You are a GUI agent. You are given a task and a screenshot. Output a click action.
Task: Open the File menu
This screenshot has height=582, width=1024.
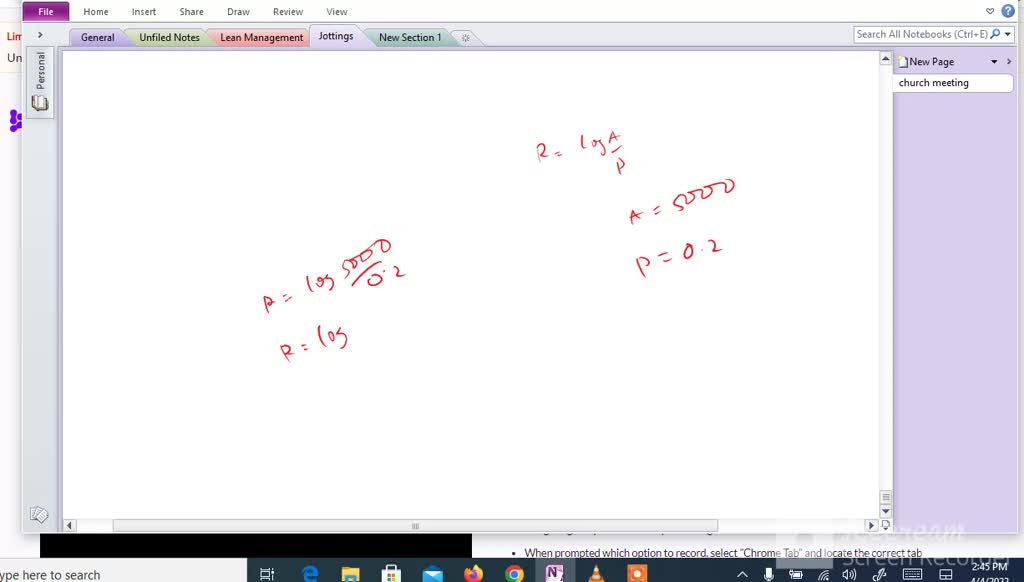(x=45, y=11)
